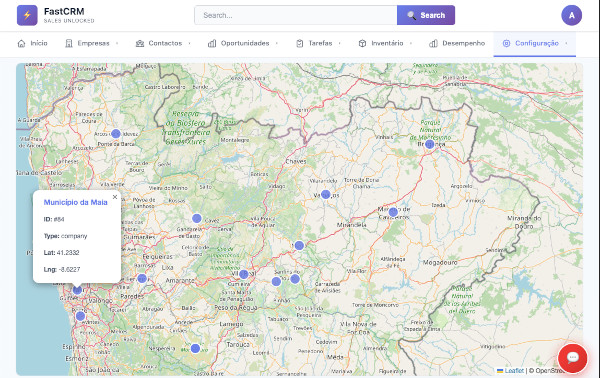The width and height of the screenshot is (600, 378).
Task: Select the marker between Vila Real and Mirandela
Action: point(299,246)
